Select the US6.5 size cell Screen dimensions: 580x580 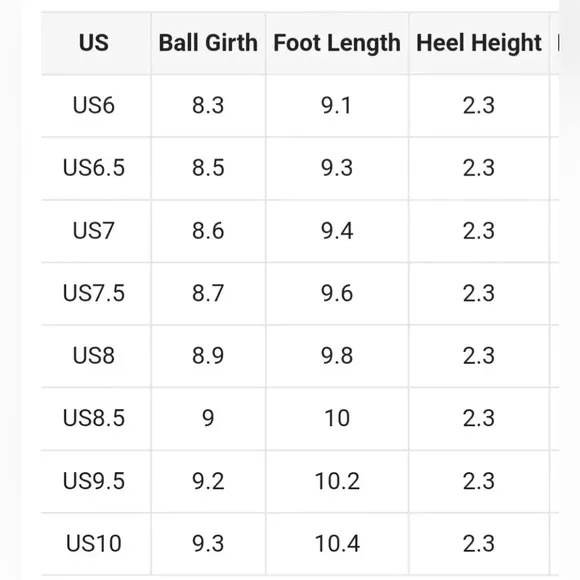pos(94,168)
